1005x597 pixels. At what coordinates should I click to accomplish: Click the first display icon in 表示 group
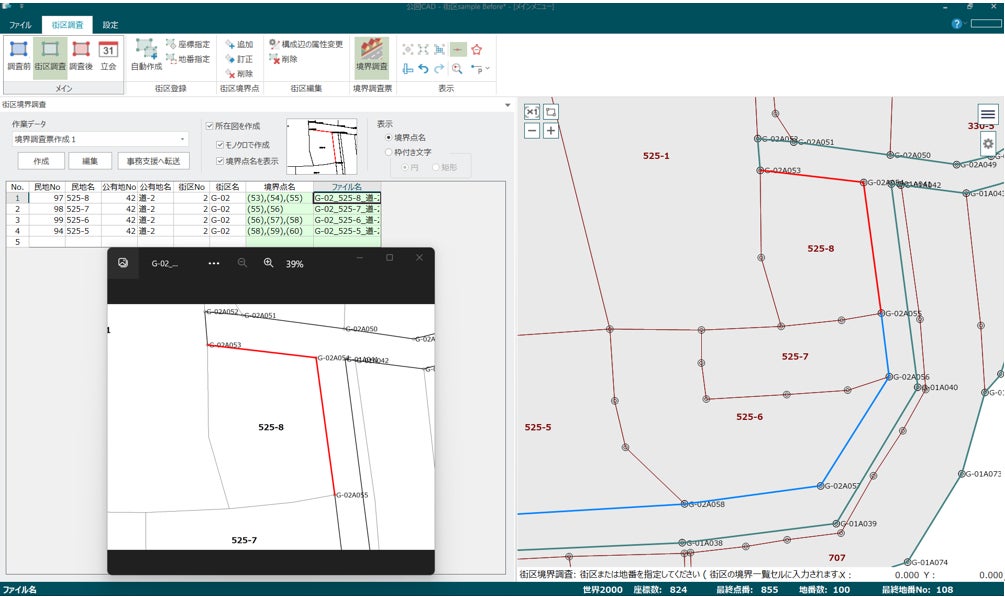point(408,49)
